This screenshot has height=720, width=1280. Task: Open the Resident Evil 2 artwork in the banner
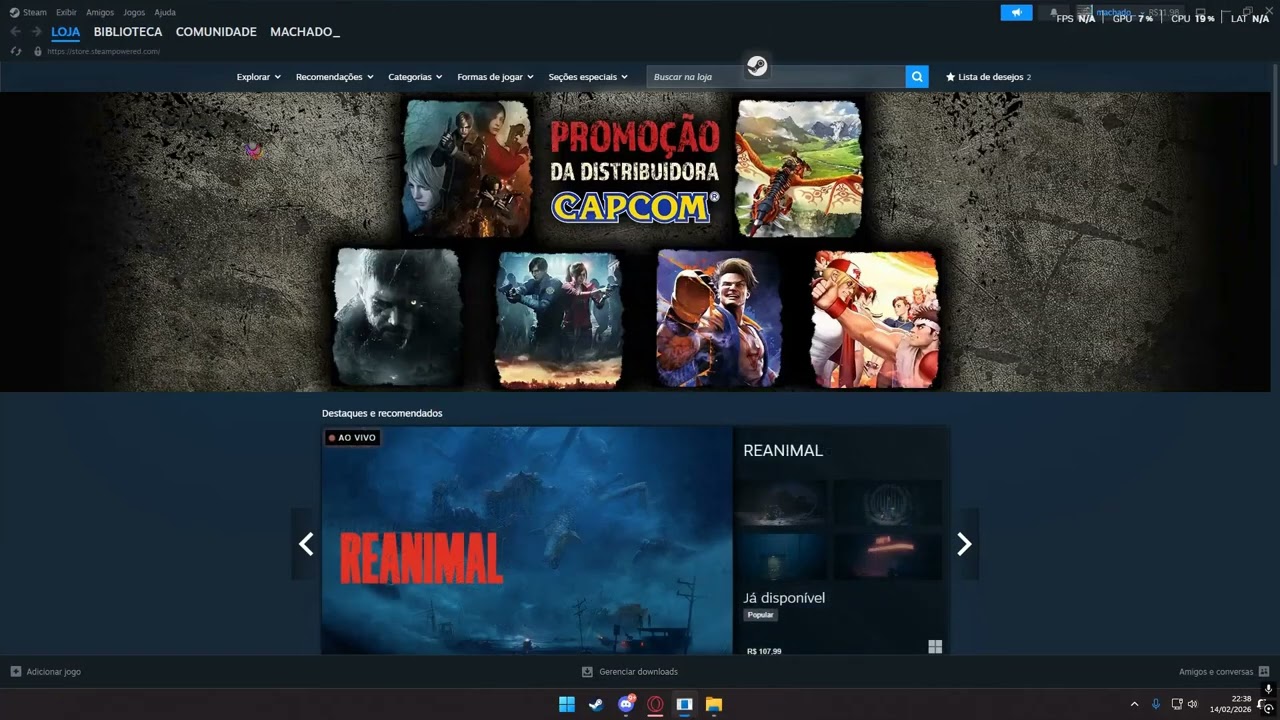(x=559, y=318)
